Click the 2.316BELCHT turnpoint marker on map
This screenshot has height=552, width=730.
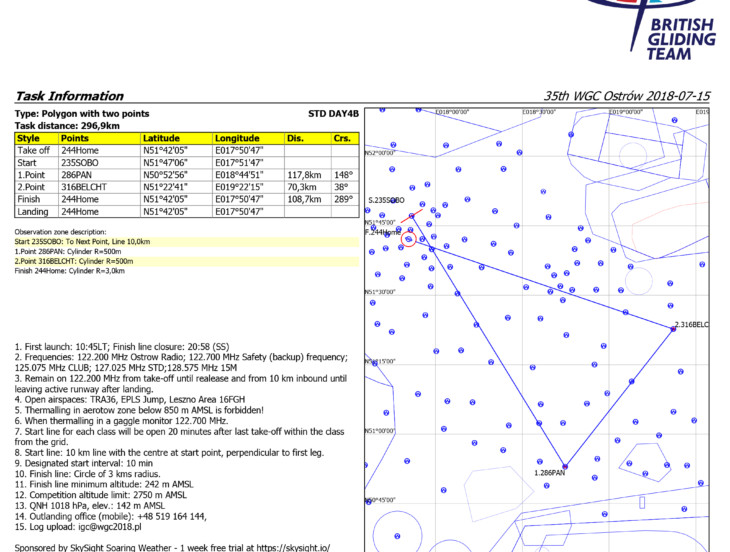pos(673,327)
